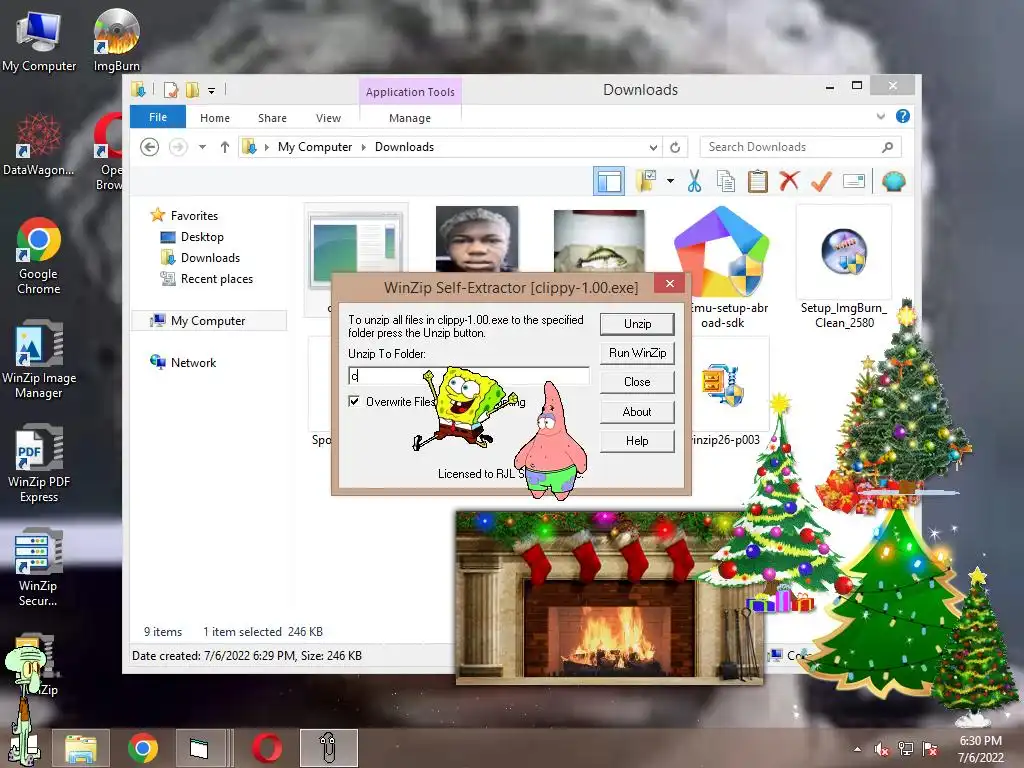
Task: Open the Manage ribbon tab
Action: tap(410, 118)
